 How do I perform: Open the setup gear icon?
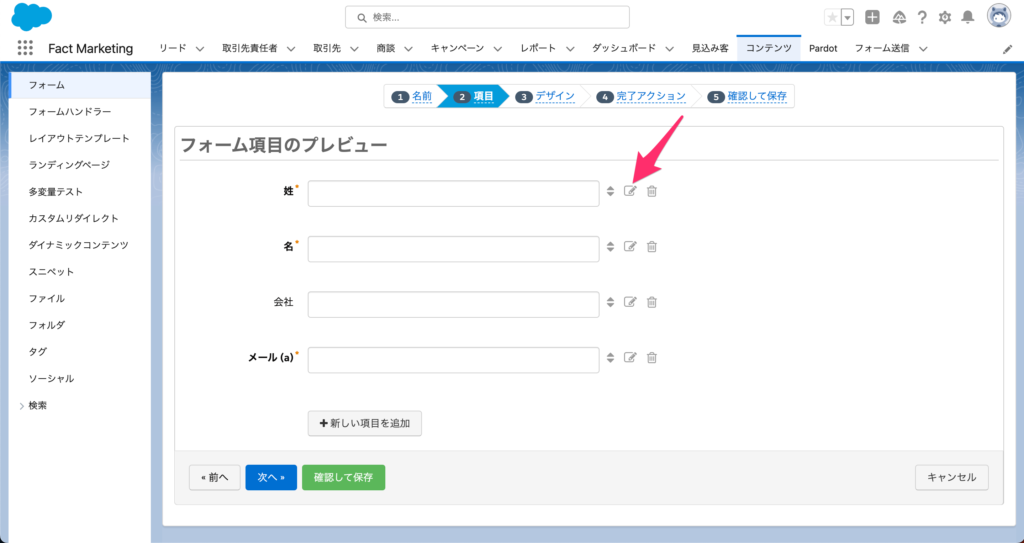coord(944,18)
